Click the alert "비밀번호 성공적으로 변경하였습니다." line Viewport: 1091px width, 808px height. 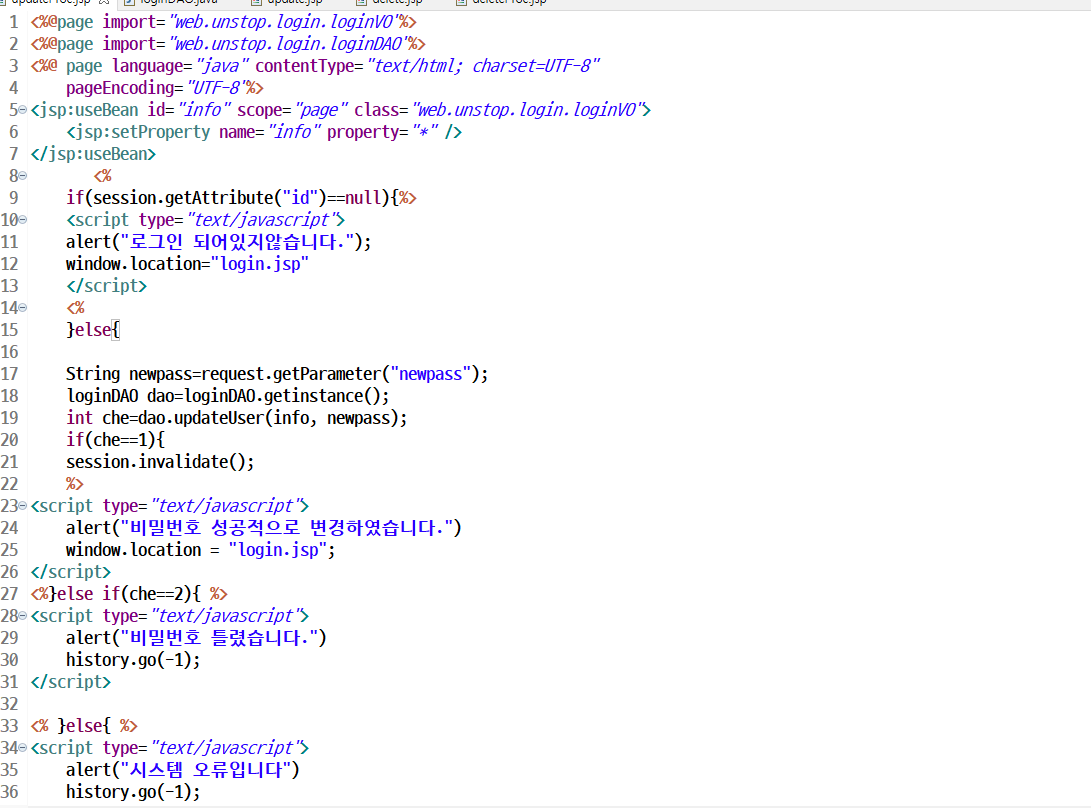tap(264, 528)
